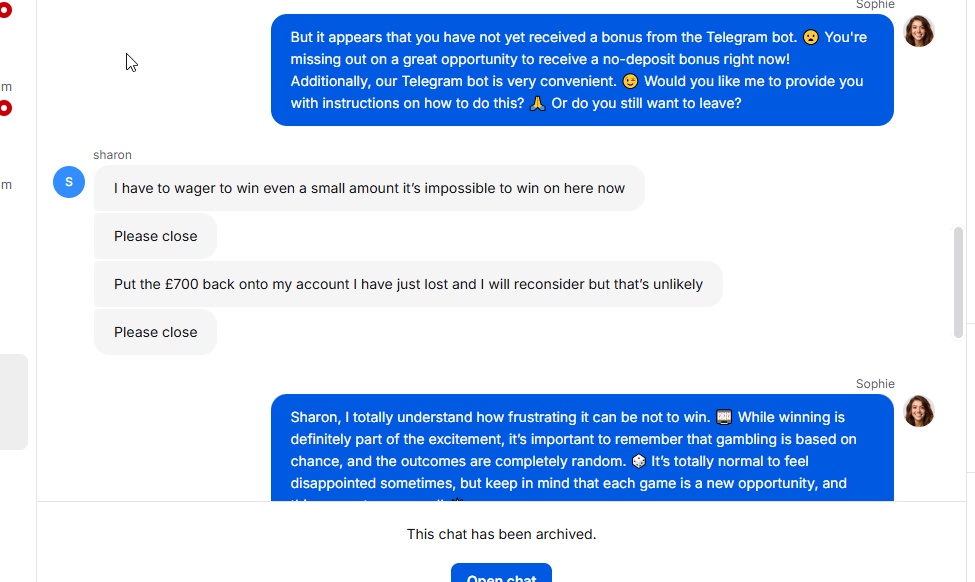975x582 pixels.
Task: Click the topmost red circle icon on the left edge
Action: pyautogui.click(x=5, y=10)
